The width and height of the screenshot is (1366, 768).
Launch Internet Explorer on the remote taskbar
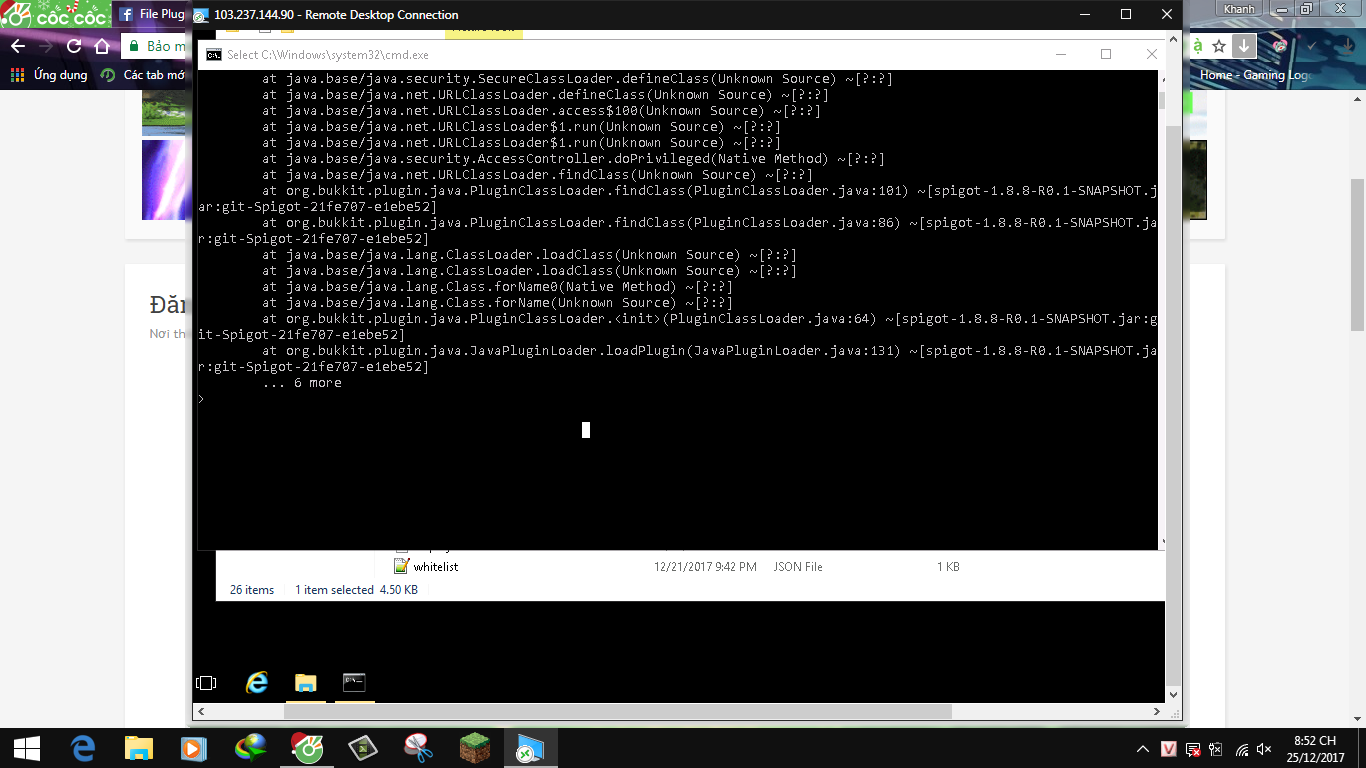[257, 683]
